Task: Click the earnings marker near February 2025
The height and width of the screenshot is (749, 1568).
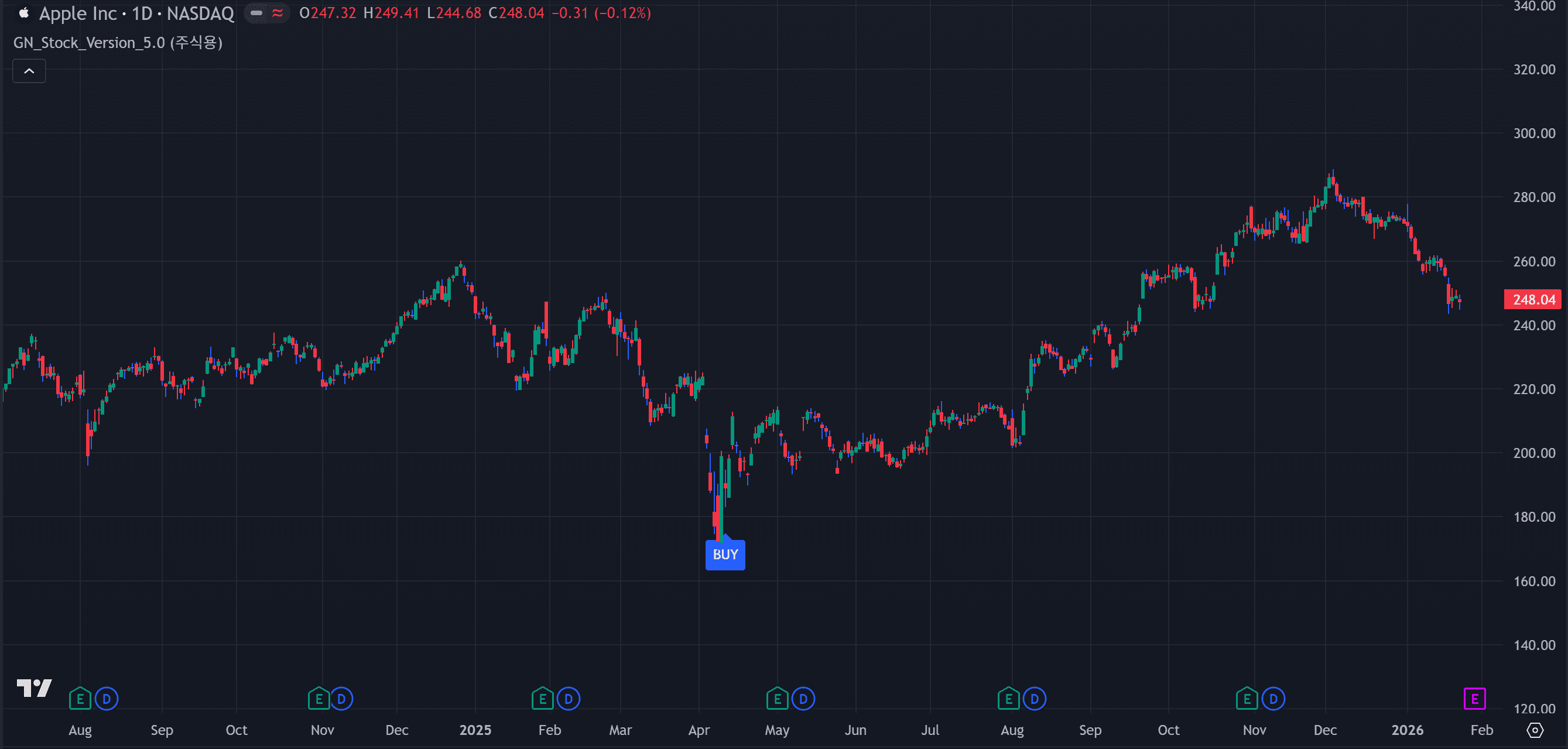Action: pyautogui.click(x=542, y=699)
